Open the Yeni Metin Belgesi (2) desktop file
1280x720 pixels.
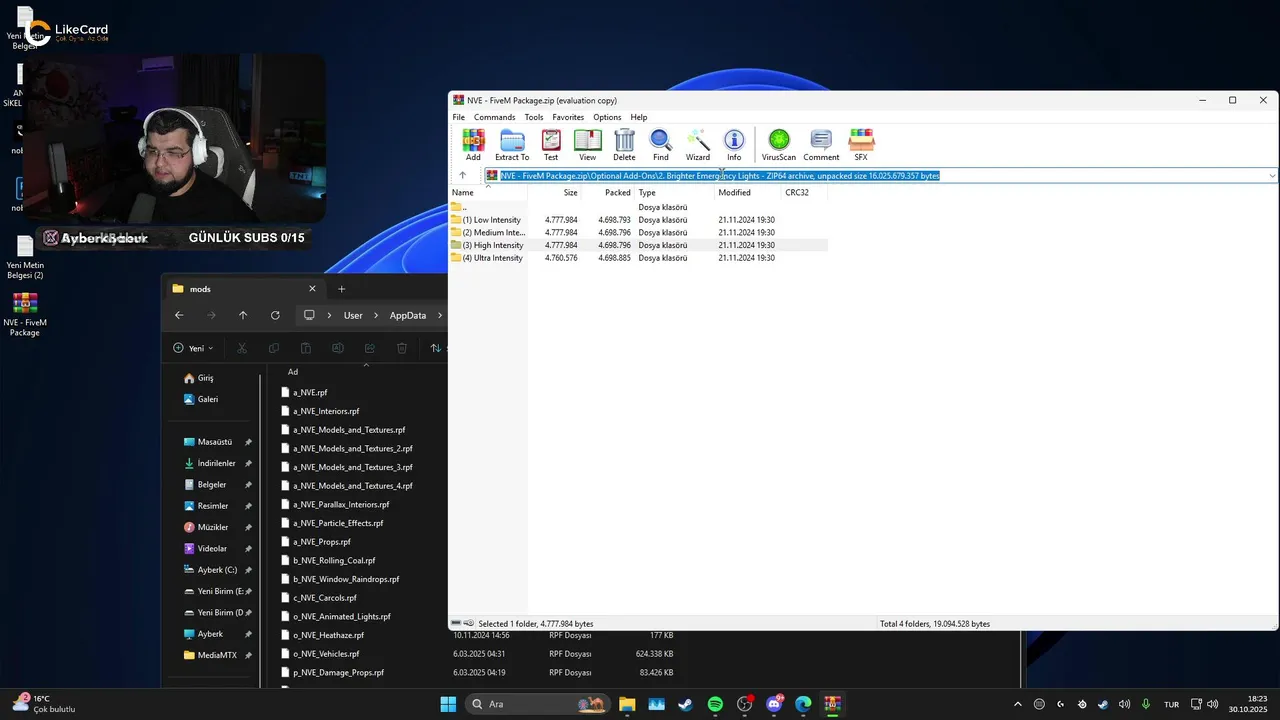[x=25, y=257]
